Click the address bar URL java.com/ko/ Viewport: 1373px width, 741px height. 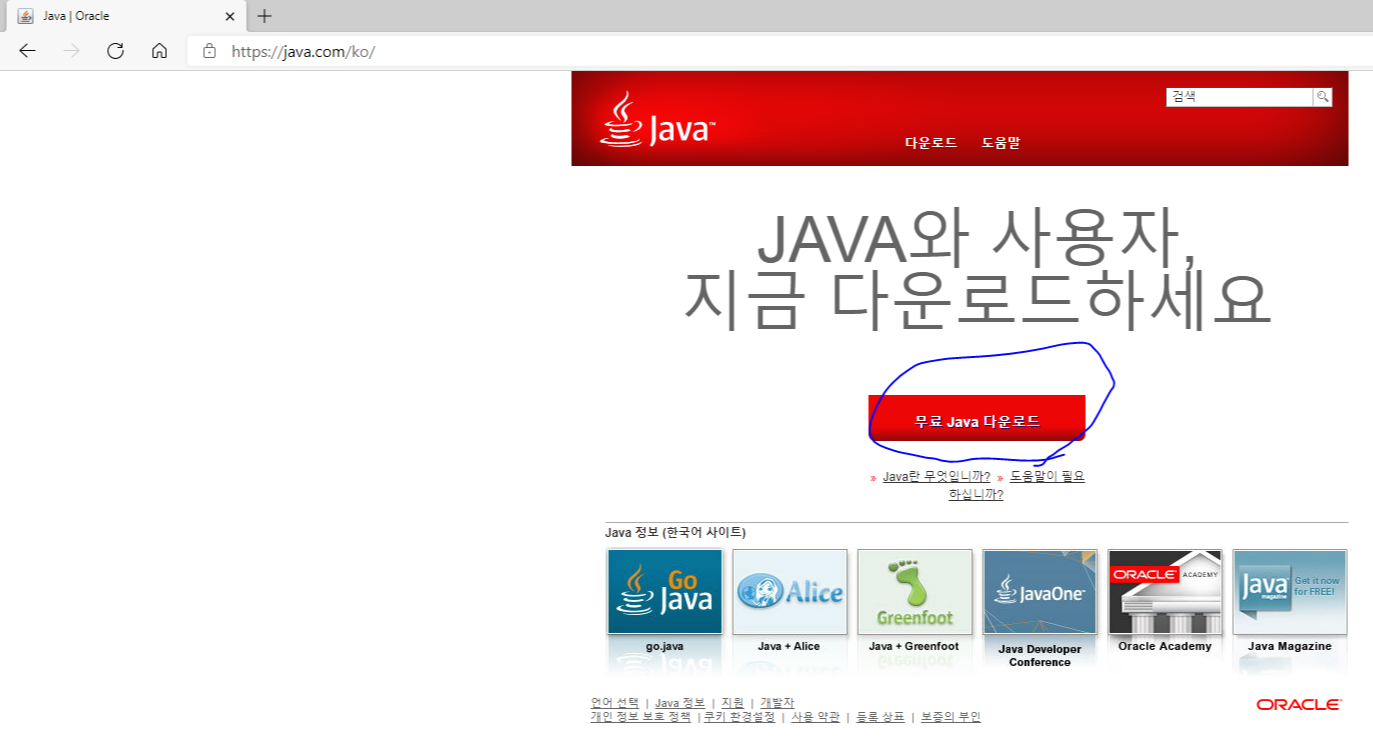coord(303,51)
